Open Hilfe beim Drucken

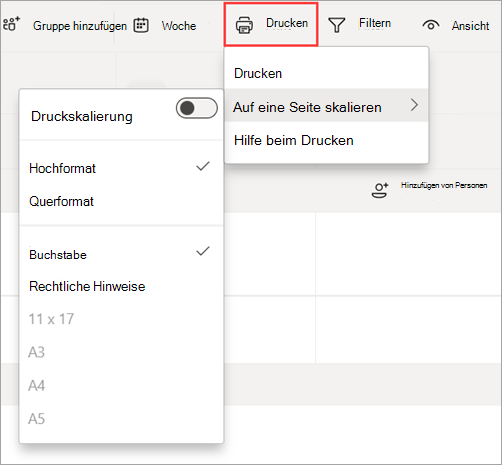326,140
